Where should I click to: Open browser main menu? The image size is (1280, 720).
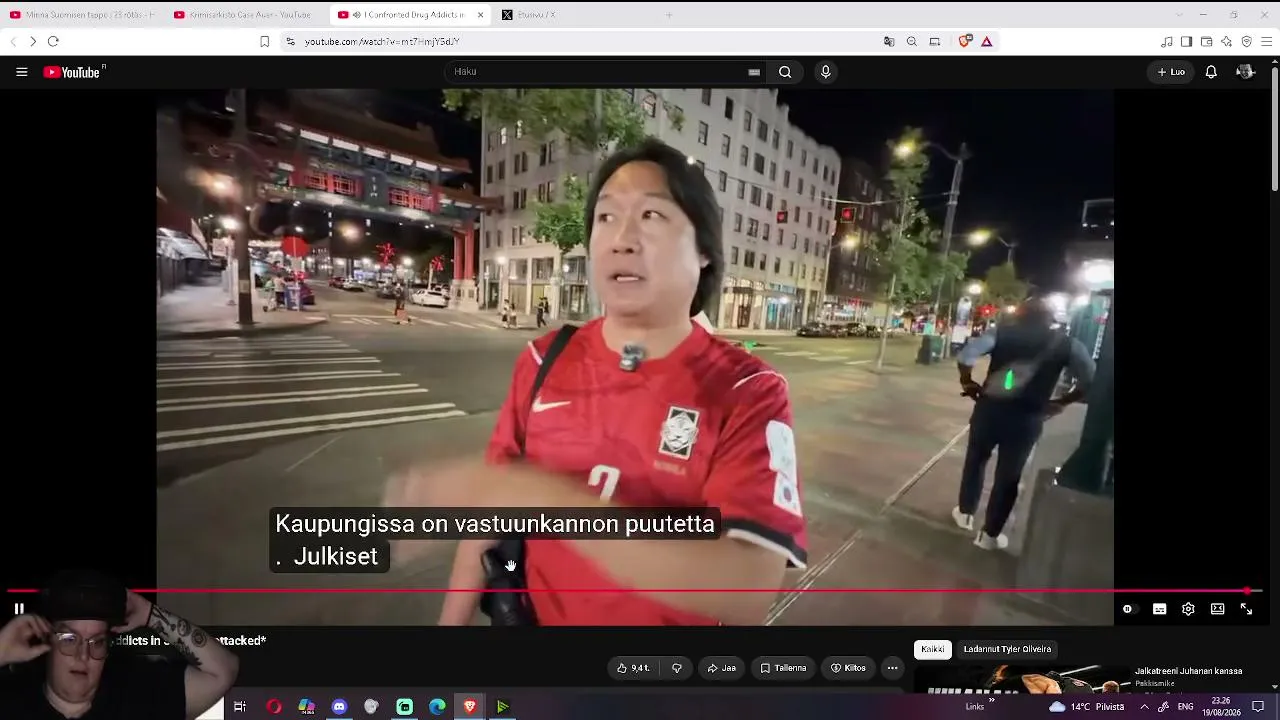coord(1266,41)
